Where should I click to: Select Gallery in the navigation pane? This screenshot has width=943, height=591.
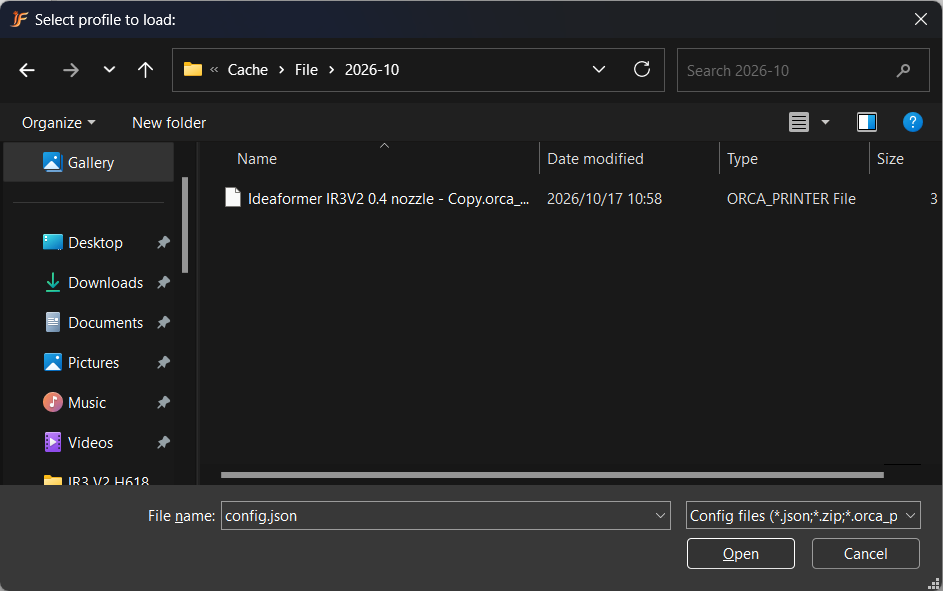[x=88, y=162]
